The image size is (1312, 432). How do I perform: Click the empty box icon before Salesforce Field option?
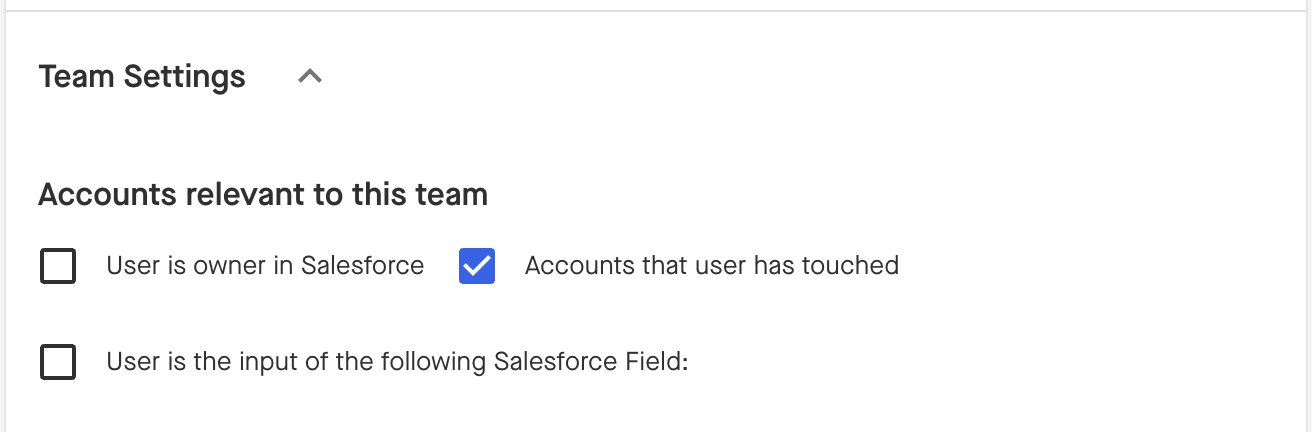(58, 361)
